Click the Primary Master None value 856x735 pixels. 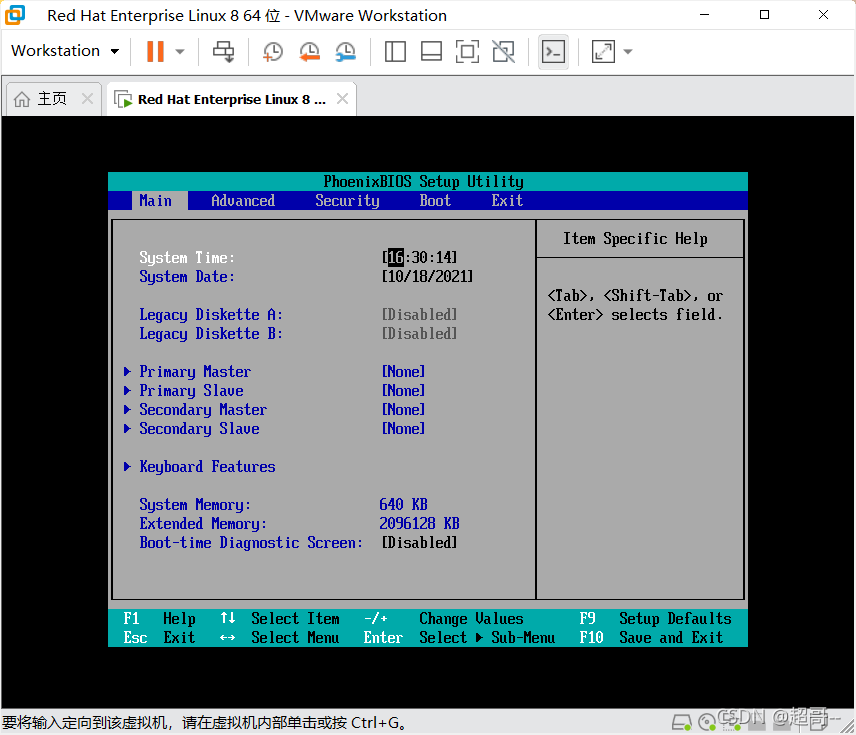pyautogui.click(x=403, y=372)
